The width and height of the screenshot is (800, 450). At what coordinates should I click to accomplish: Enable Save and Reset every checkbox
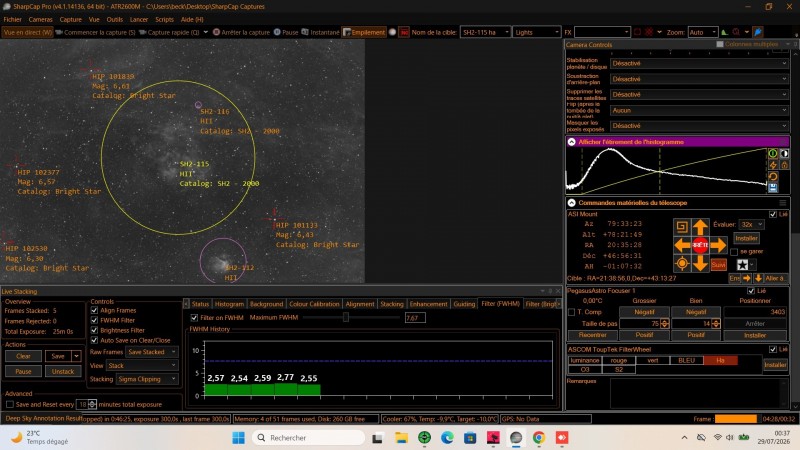click(10, 404)
